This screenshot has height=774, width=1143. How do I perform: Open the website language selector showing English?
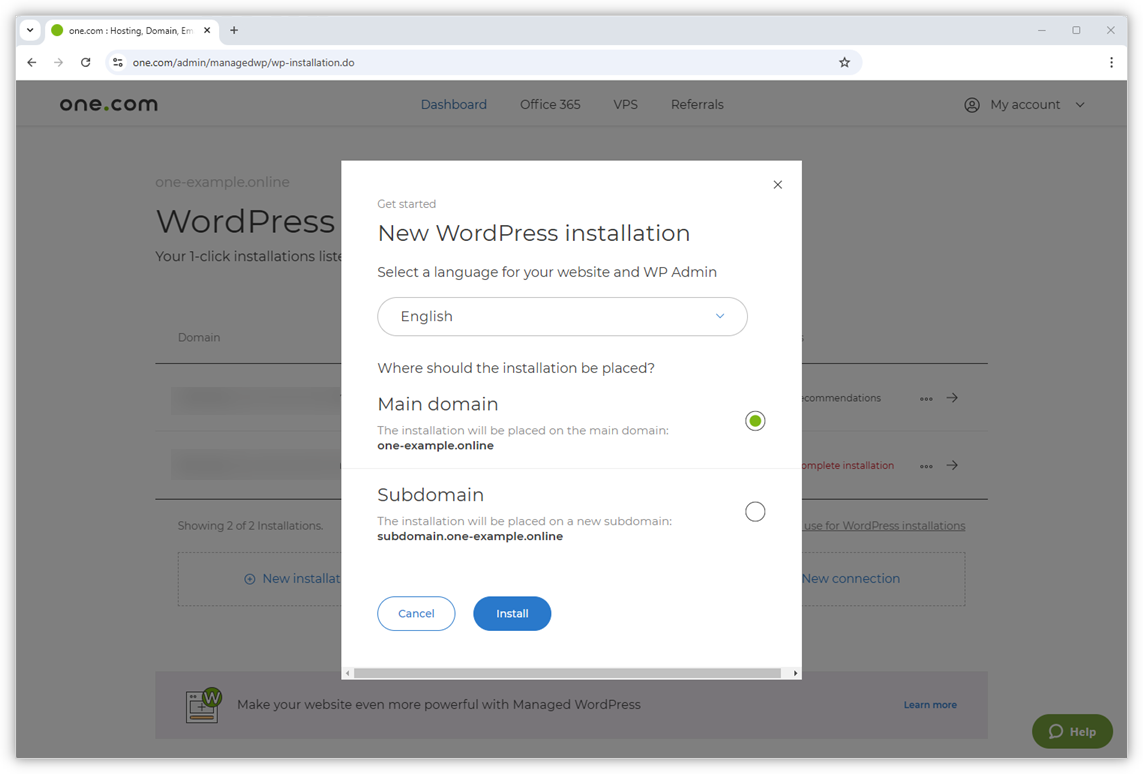(562, 316)
